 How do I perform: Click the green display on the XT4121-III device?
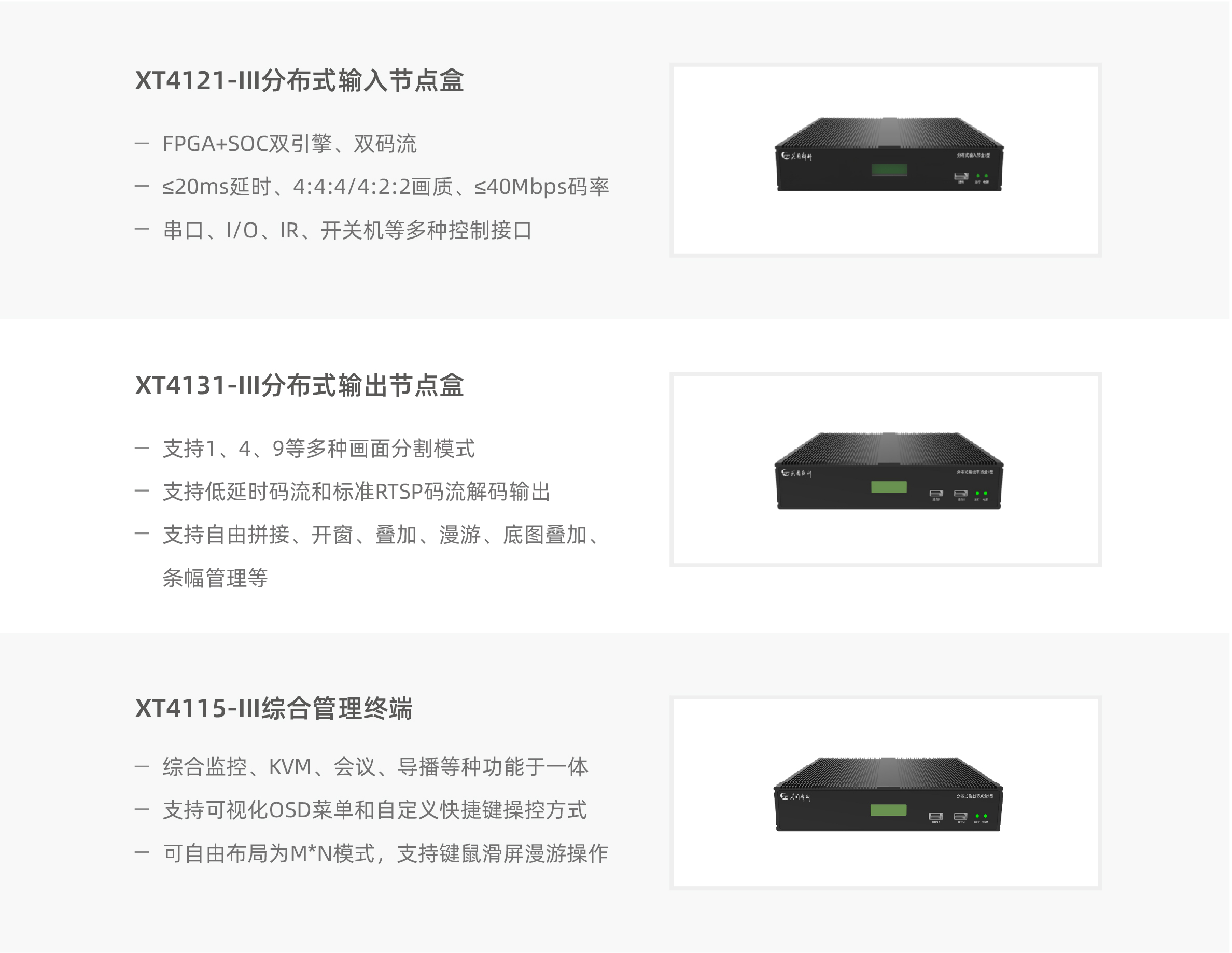(x=889, y=170)
